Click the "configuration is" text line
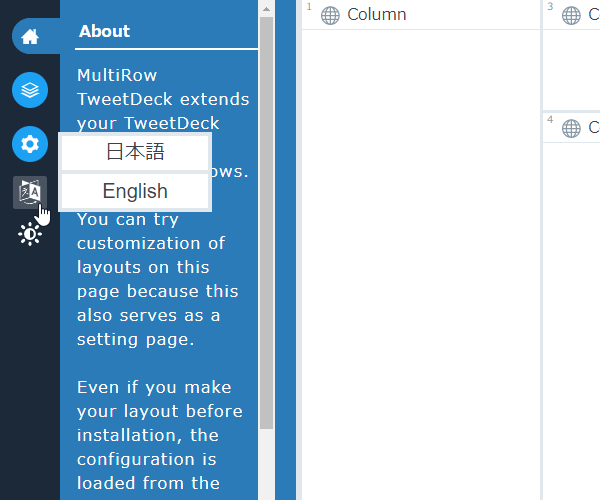The width and height of the screenshot is (600, 500). [147, 459]
